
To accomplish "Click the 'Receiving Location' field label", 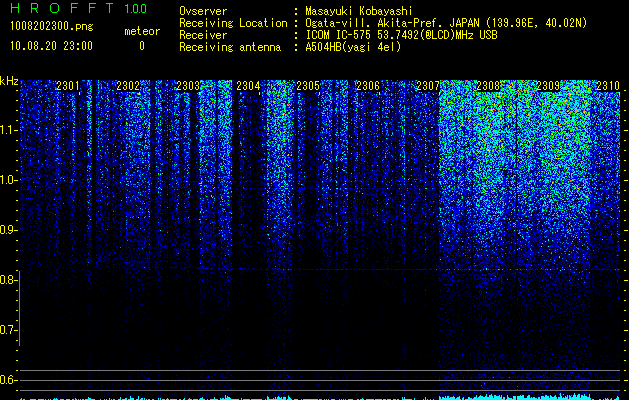I will pyautogui.click(x=233, y=23).
